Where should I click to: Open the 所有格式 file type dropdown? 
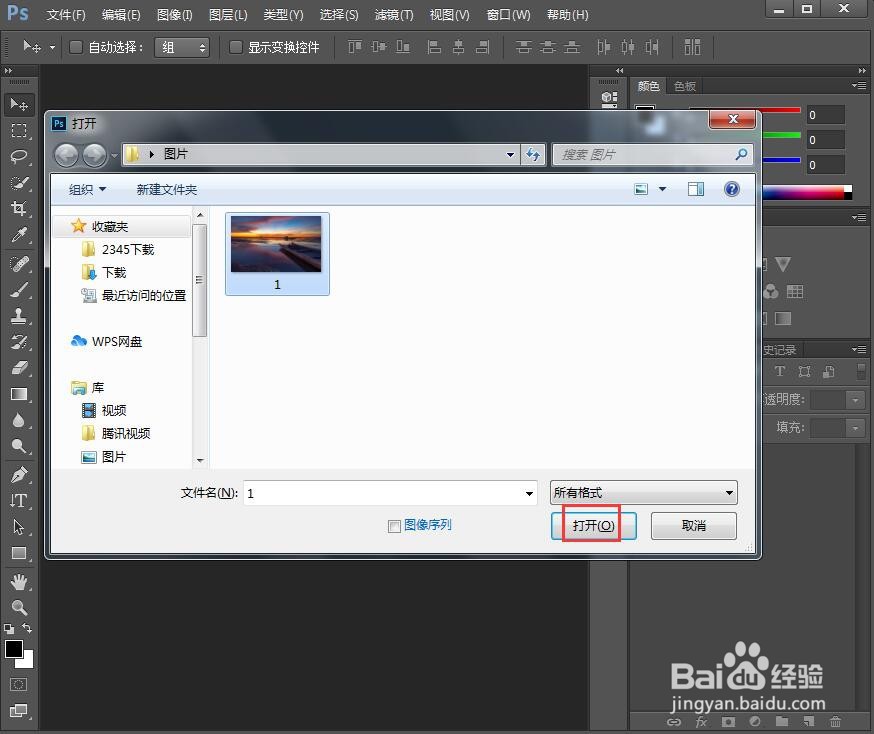coord(643,493)
